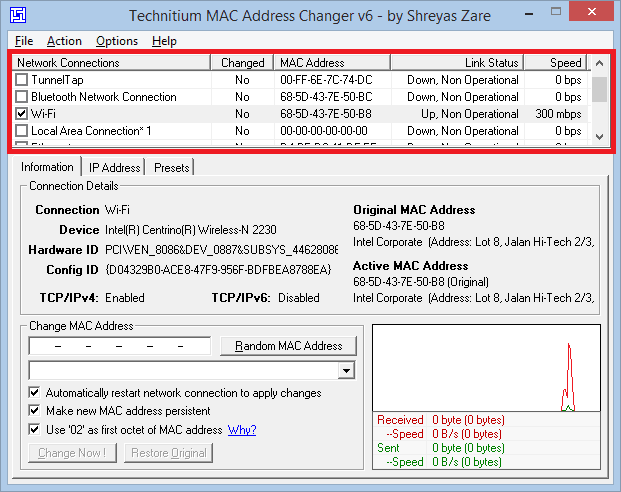The height and width of the screenshot is (492, 621).
Task: Sort by Changed column header
Action: (242, 63)
